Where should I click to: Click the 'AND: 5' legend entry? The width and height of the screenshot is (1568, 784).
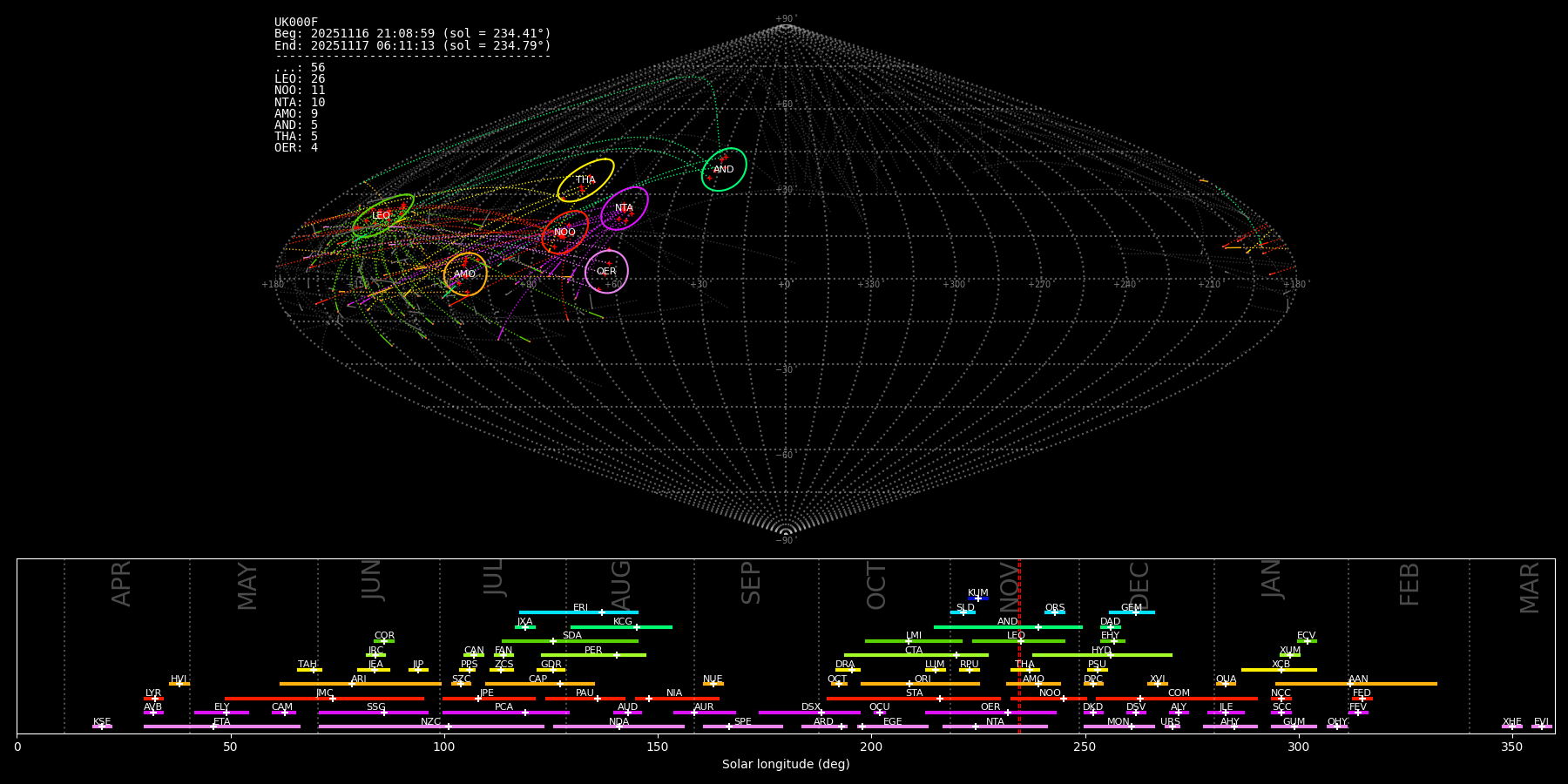(x=296, y=125)
